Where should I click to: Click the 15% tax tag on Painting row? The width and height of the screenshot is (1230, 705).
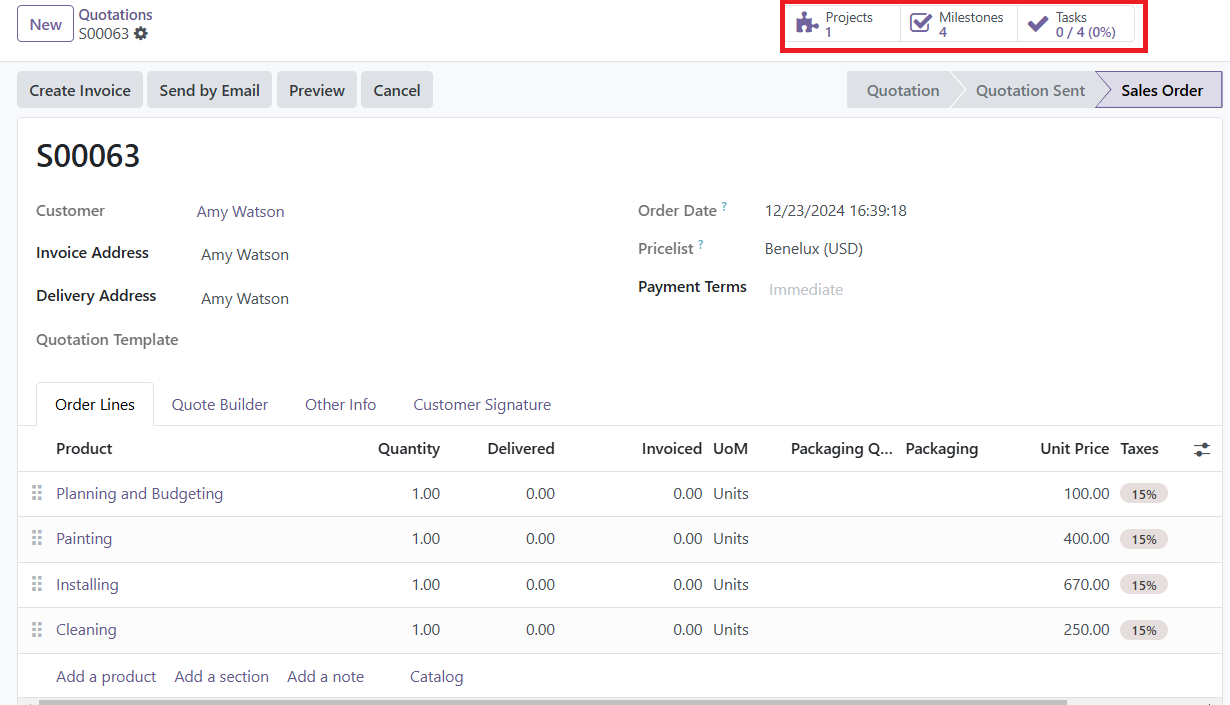pyautogui.click(x=1144, y=539)
